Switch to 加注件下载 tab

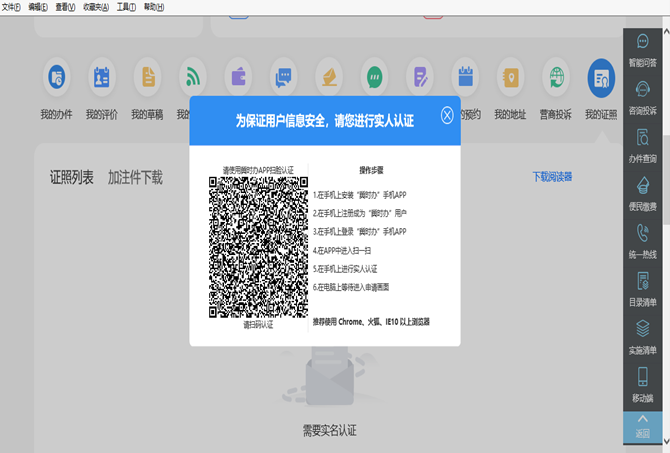pos(135,178)
